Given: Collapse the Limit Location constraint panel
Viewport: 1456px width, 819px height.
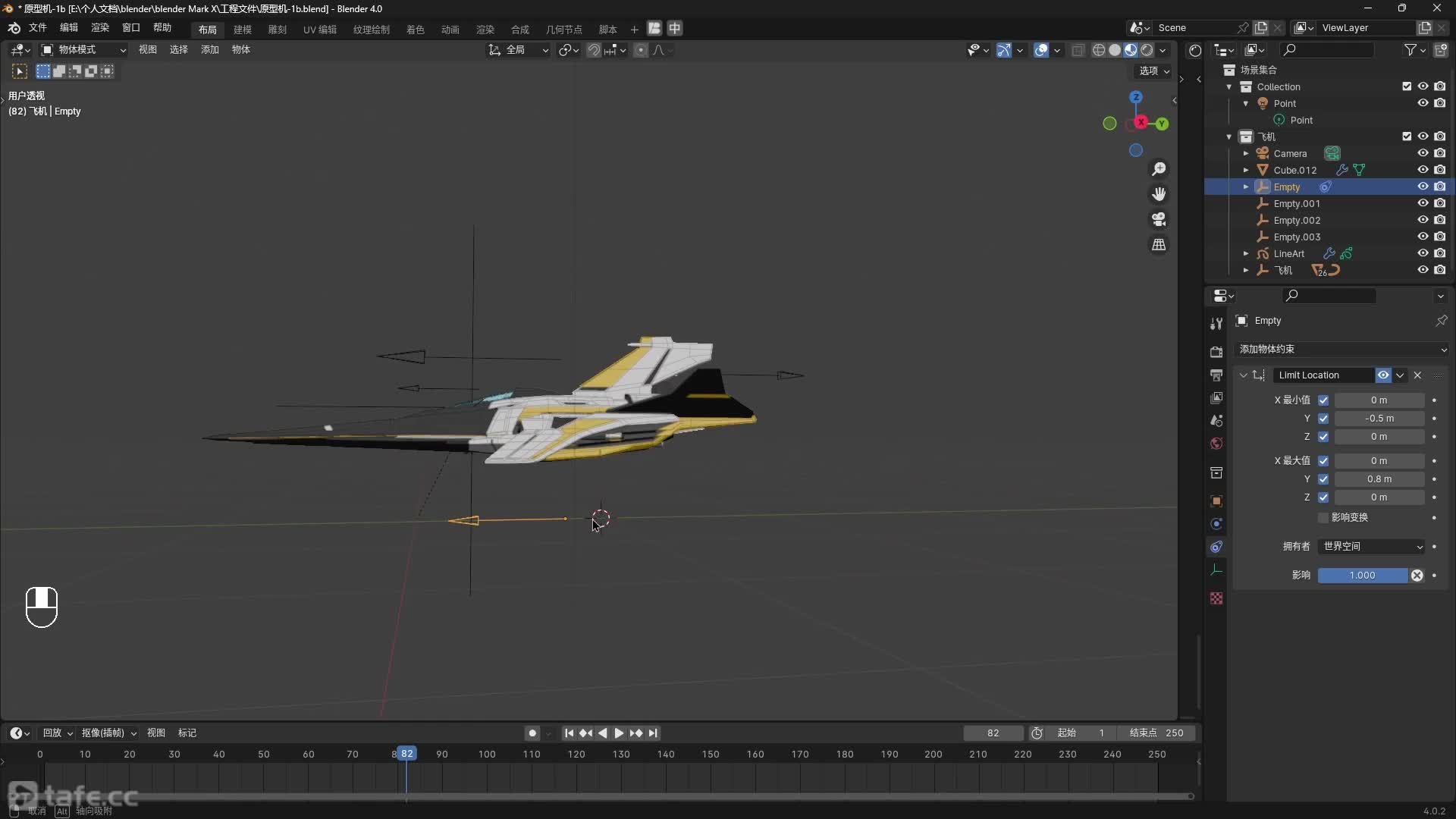Looking at the screenshot, I should [x=1243, y=375].
